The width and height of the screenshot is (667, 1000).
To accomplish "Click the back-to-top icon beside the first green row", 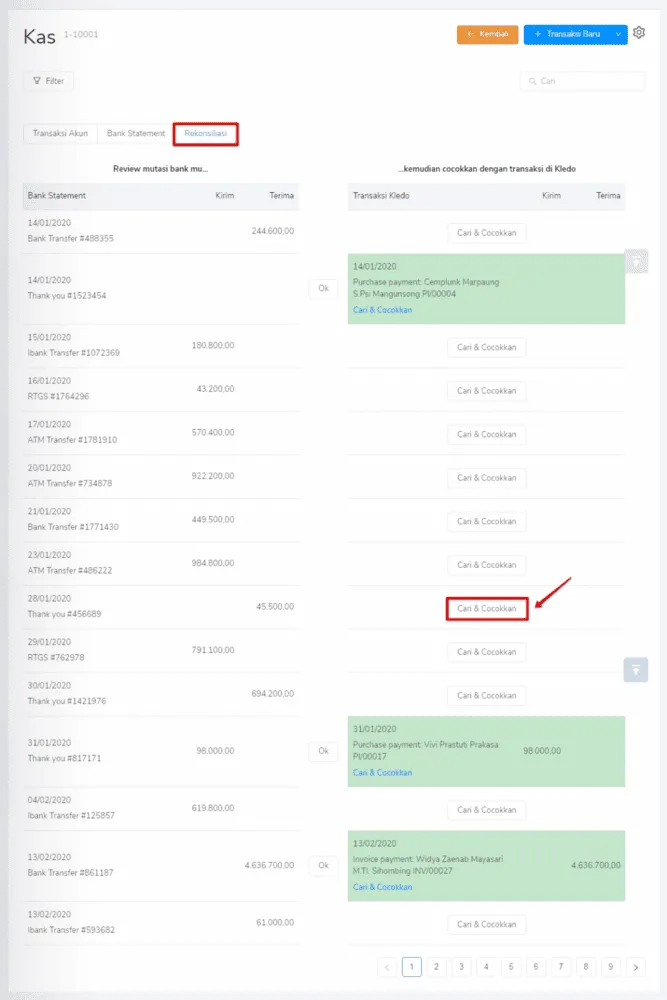I will (636, 261).
